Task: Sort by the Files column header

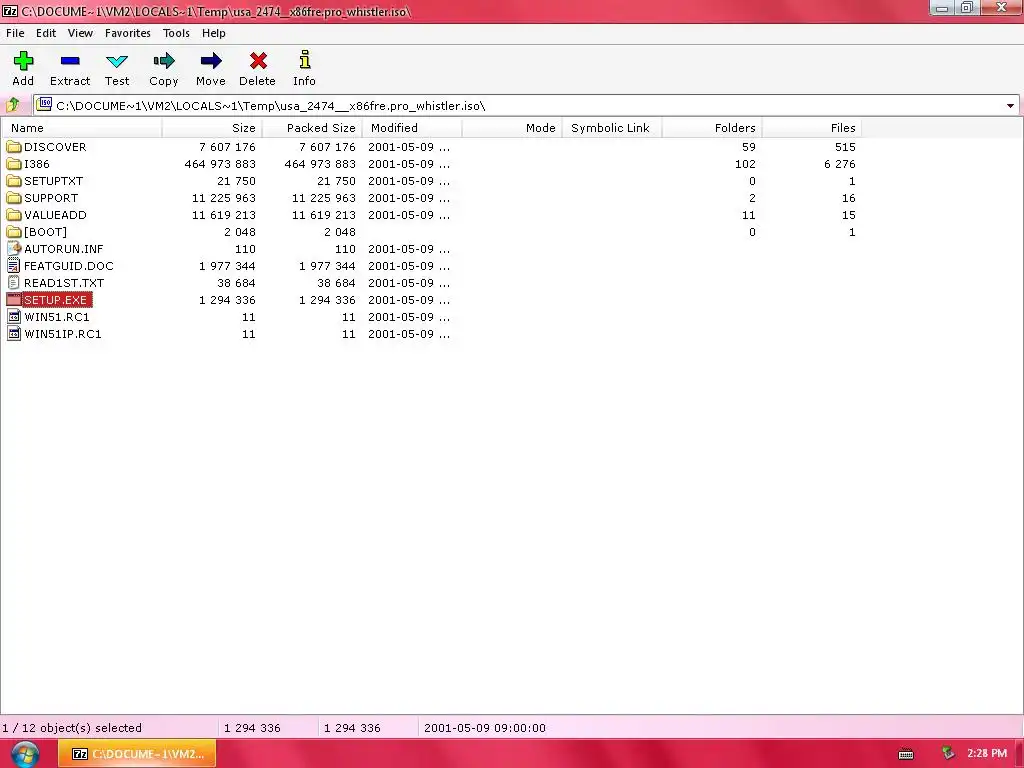Action: [812, 128]
